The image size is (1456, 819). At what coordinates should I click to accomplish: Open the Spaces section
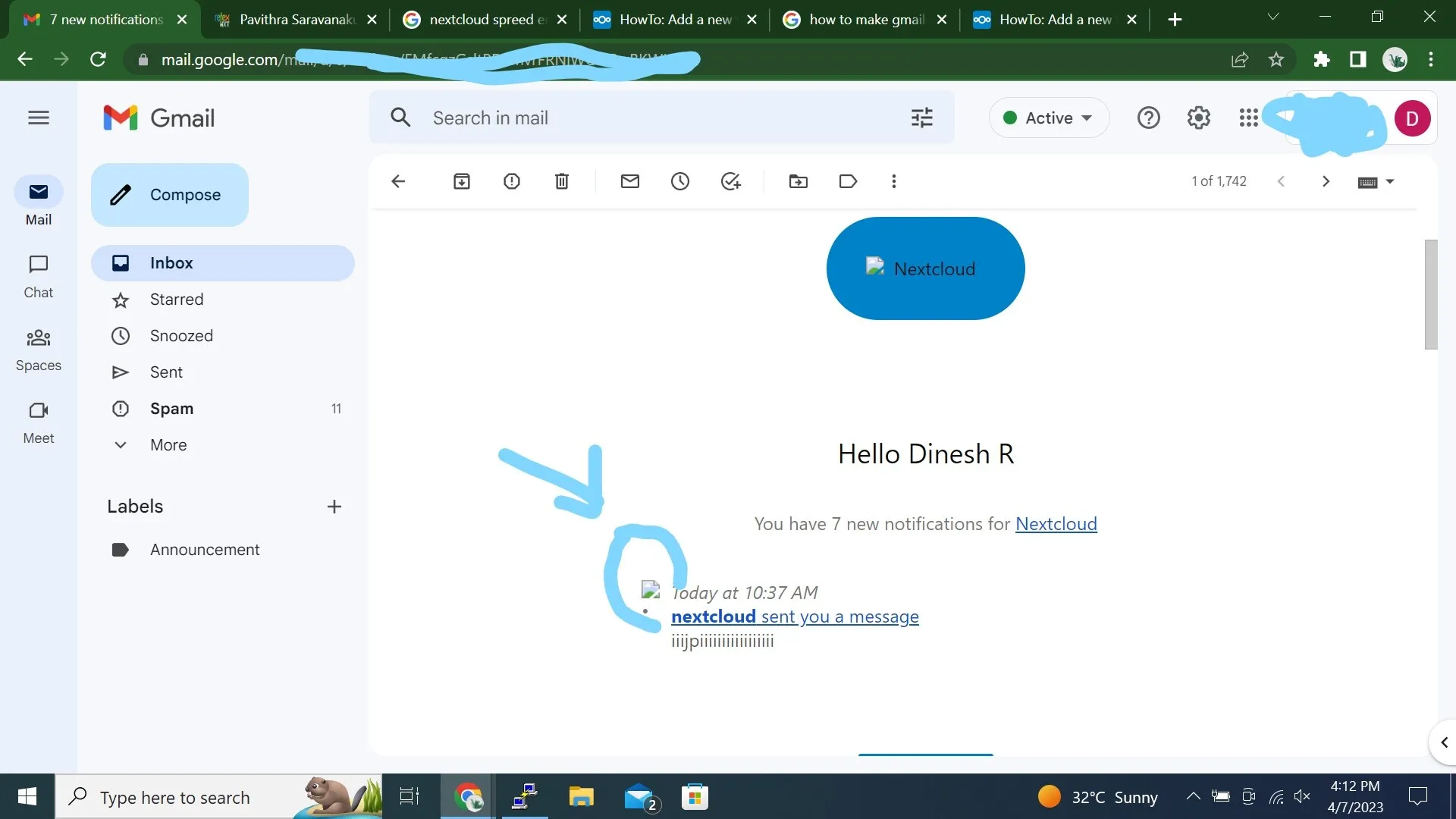[x=39, y=350]
